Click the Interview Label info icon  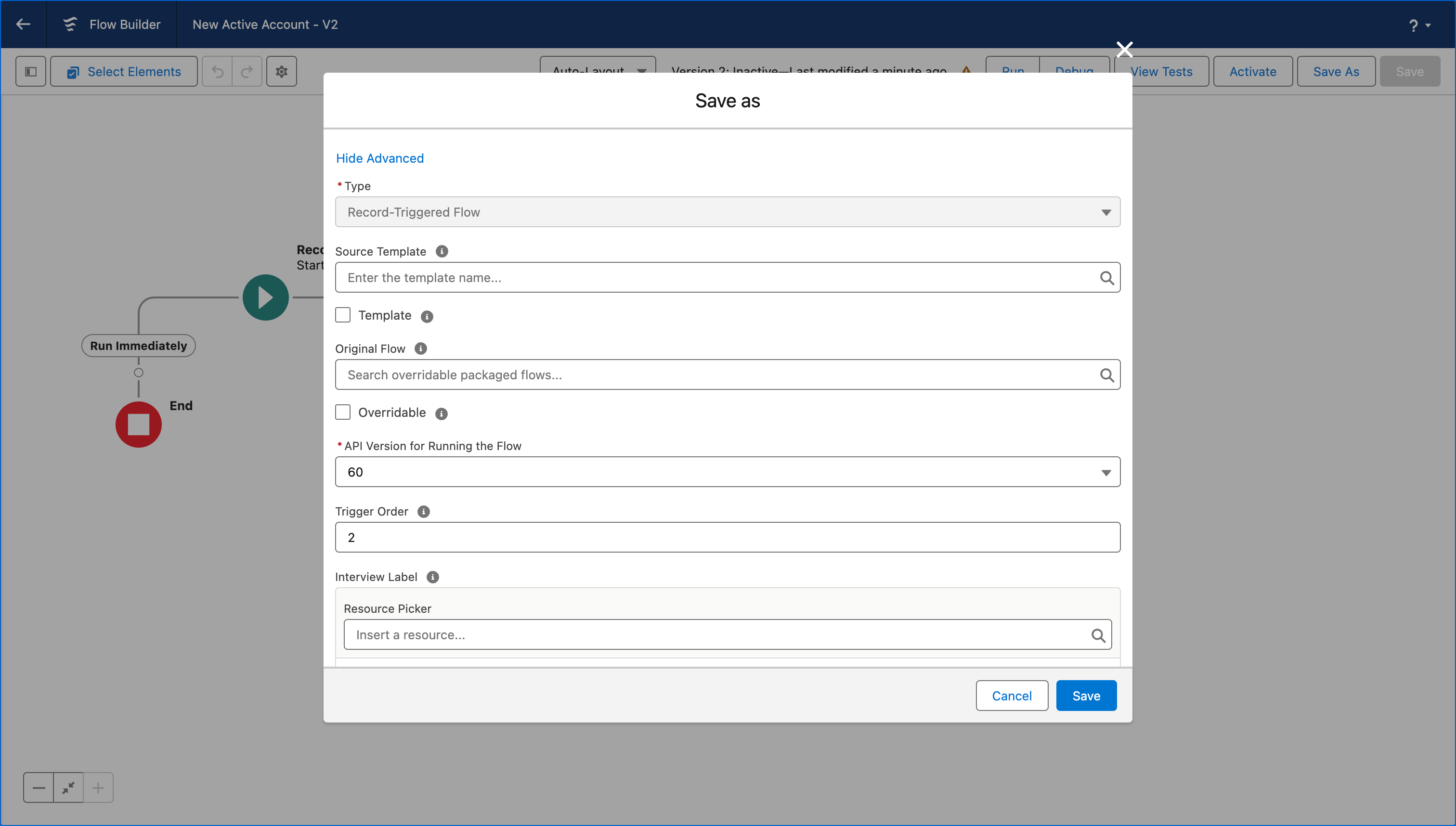pos(432,577)
